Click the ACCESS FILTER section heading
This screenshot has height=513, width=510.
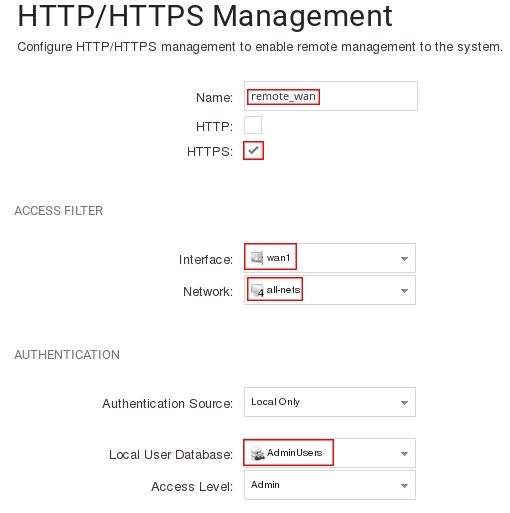tap(59, 211)
